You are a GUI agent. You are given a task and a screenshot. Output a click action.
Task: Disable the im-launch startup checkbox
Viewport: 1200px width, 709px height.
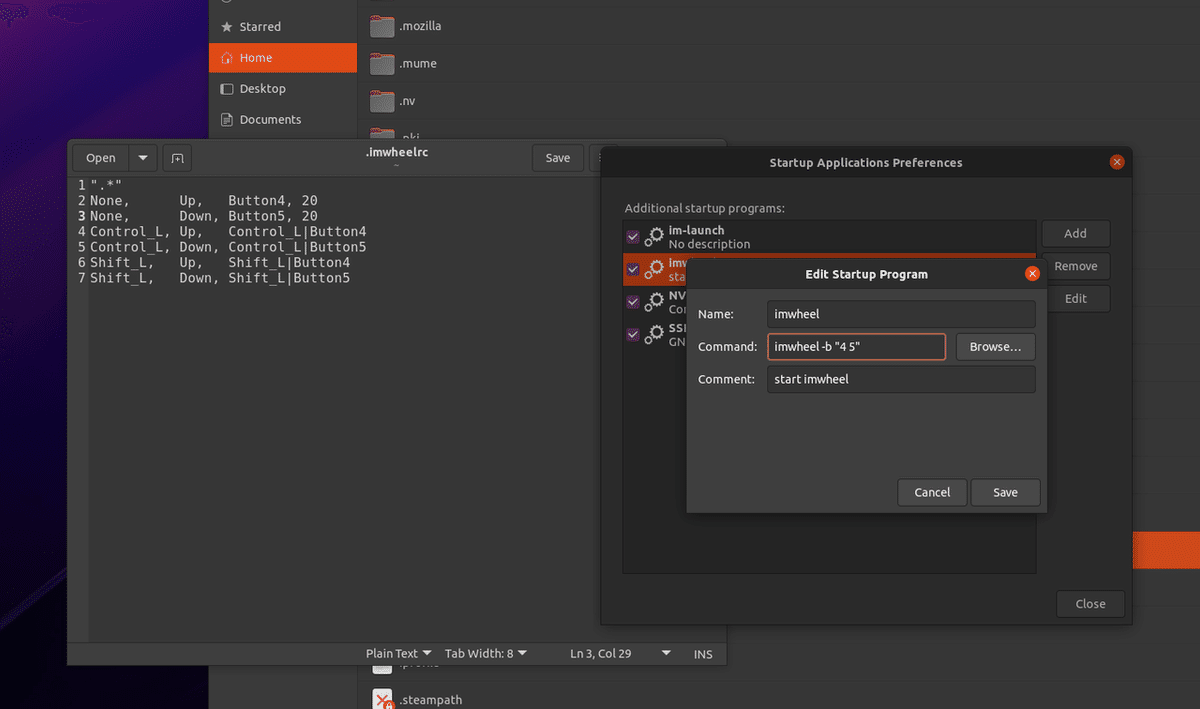[632, 236]
